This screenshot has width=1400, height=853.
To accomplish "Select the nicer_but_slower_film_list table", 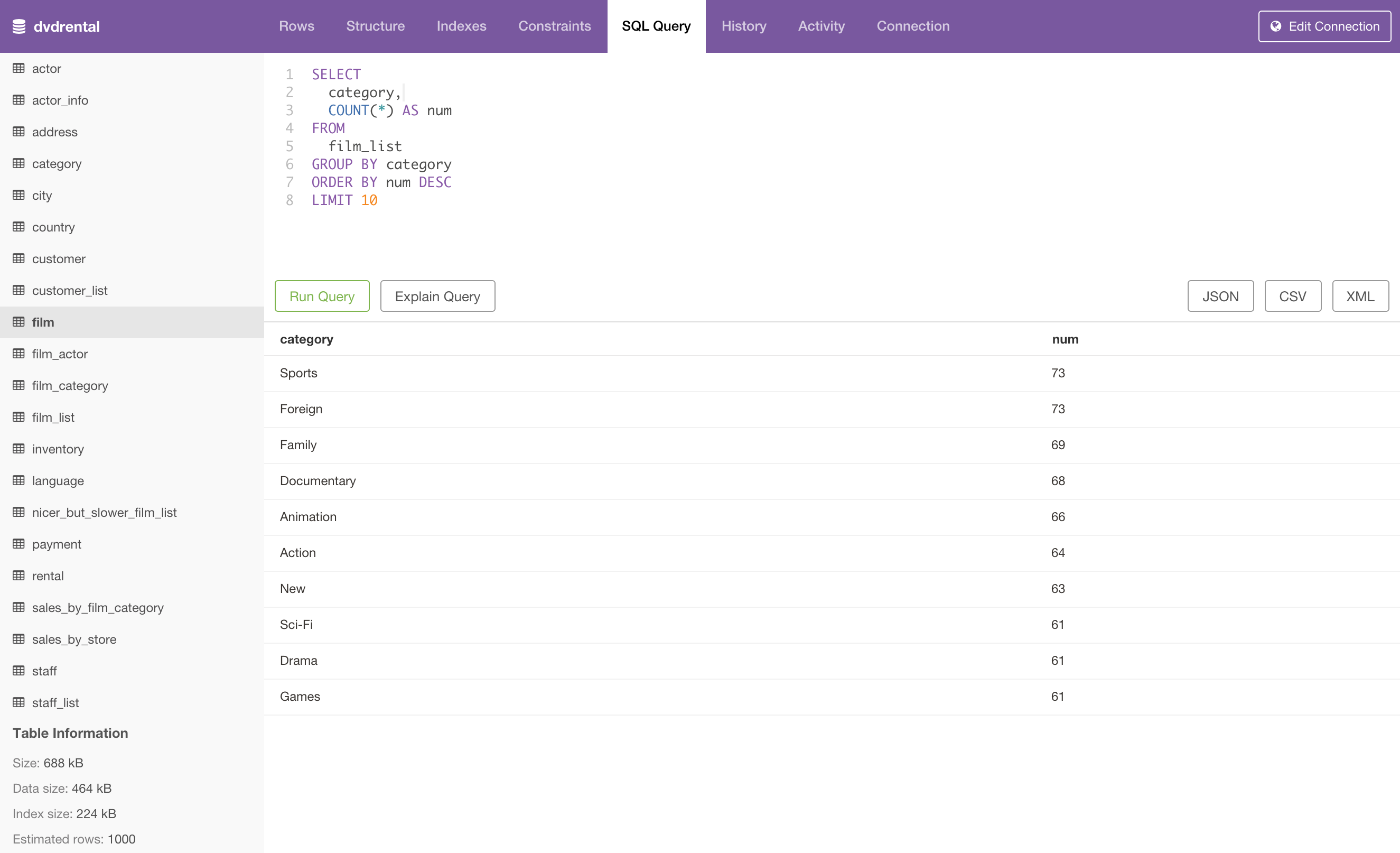I will point(104,512).
